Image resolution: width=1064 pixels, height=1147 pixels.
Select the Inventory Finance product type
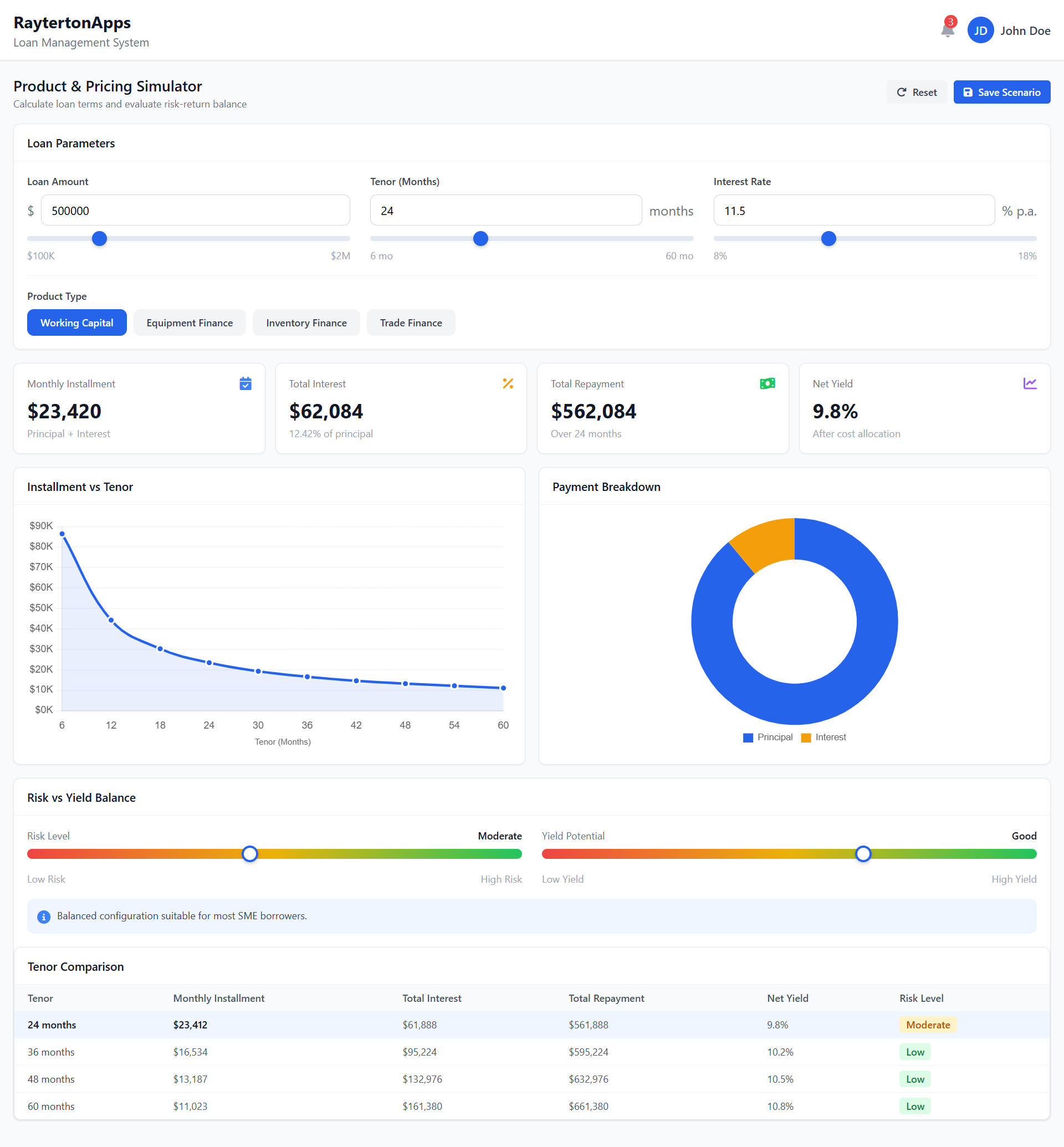click(x=306, y=322)
